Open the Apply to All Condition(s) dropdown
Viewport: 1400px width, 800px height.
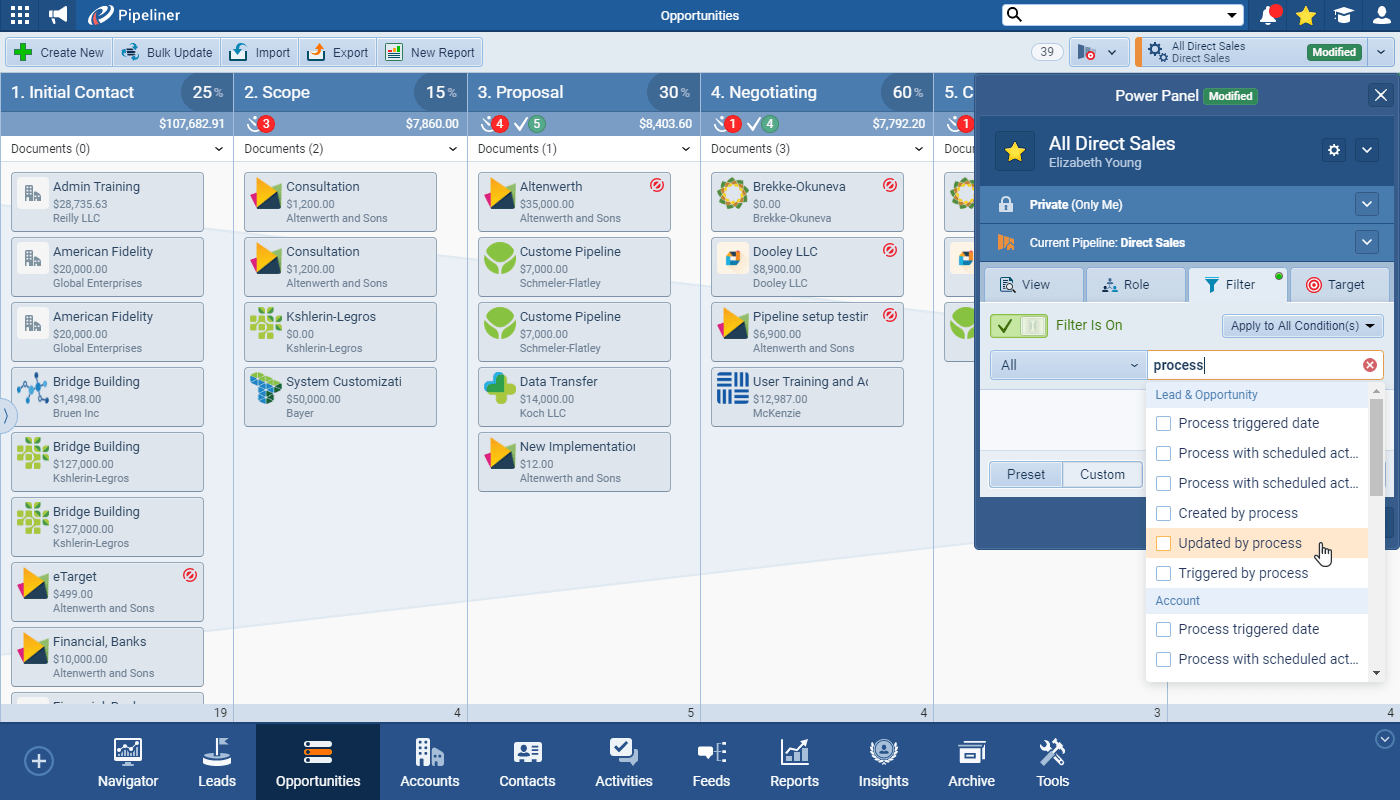pos(1302,325)
